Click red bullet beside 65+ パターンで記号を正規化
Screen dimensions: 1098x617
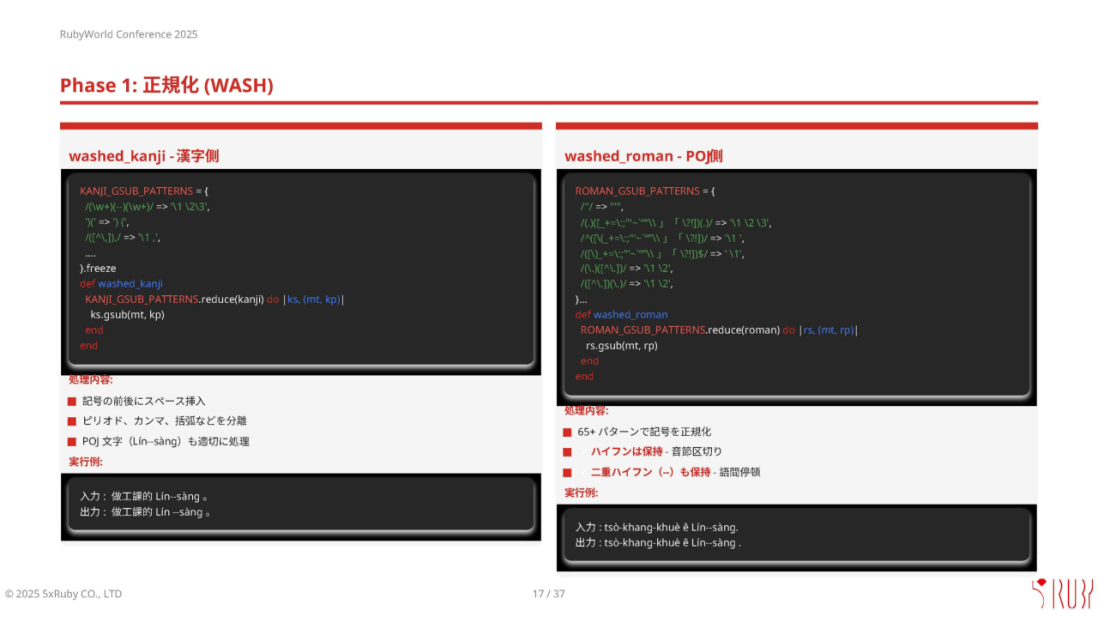click(x=567, y=432)
